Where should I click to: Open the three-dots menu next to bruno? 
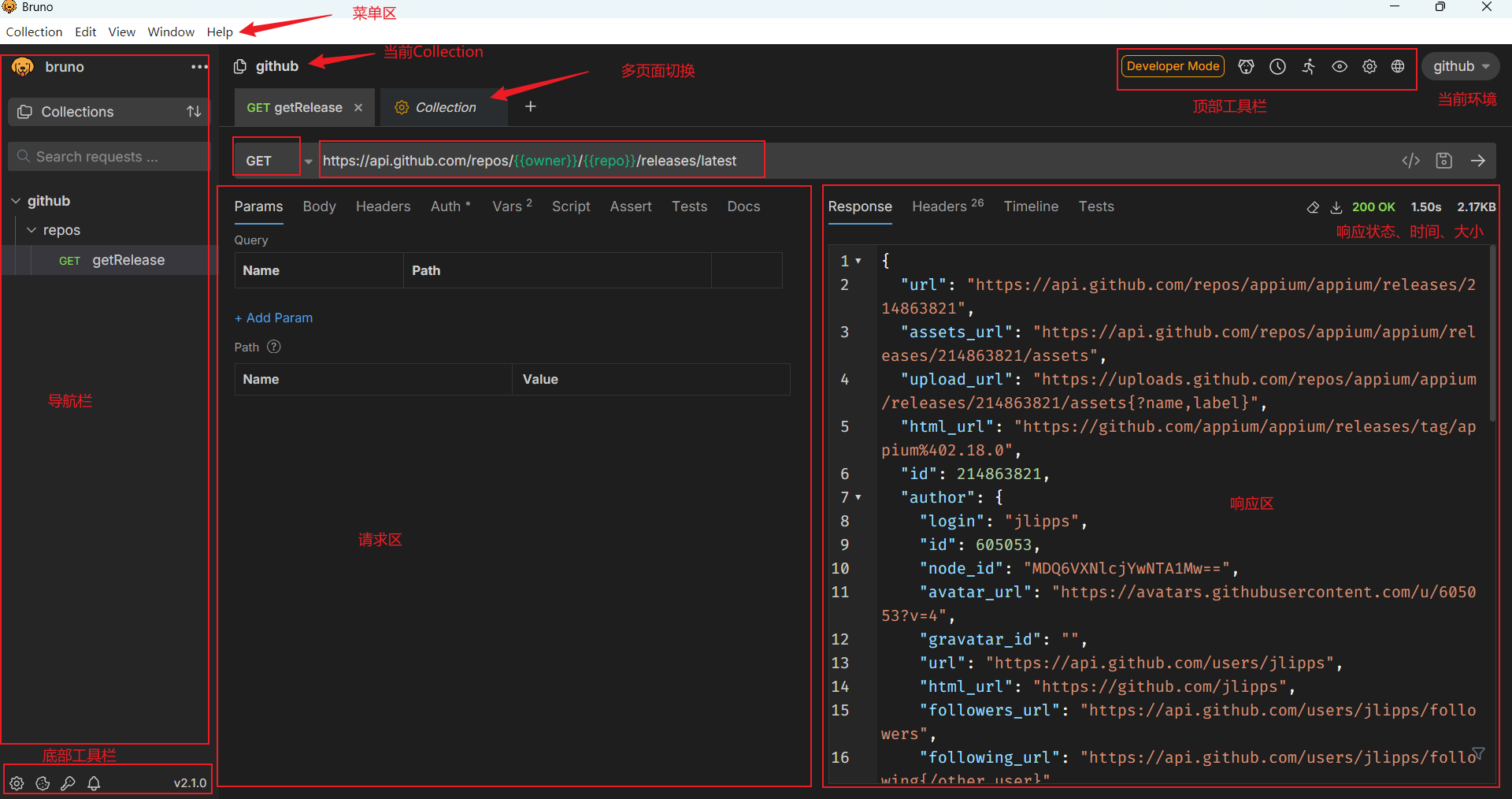[199, 67]
